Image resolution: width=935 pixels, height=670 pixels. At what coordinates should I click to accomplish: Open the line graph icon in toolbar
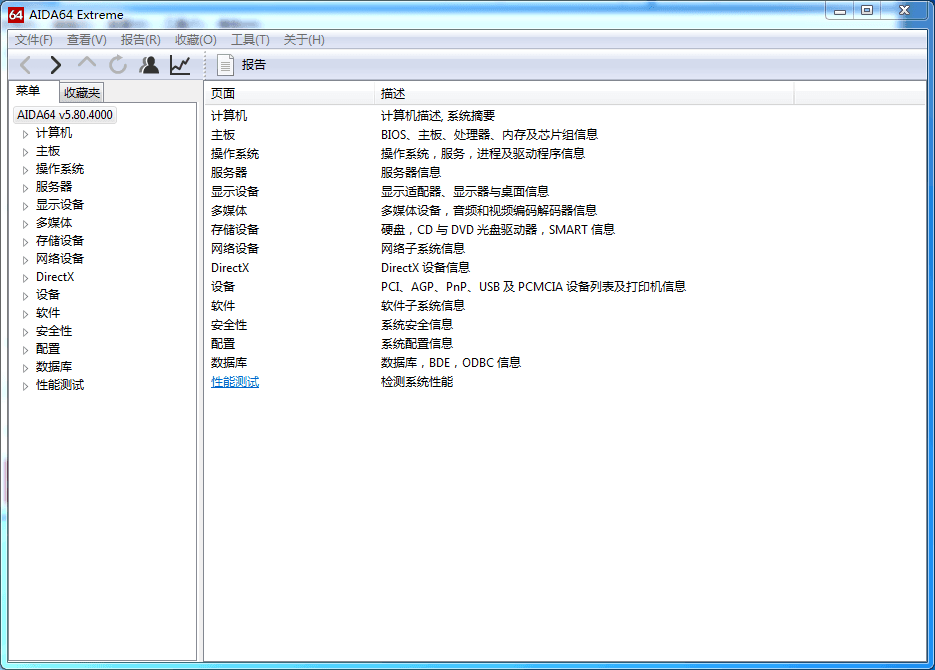coord(180,65)
